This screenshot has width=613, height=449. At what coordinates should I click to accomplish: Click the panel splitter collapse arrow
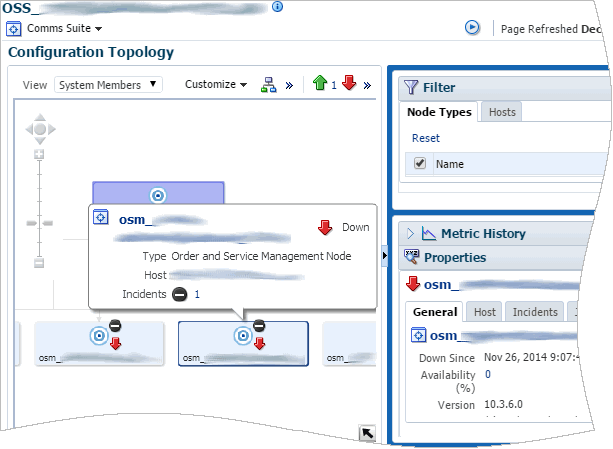pyautogui.click(x=385, y=256)
